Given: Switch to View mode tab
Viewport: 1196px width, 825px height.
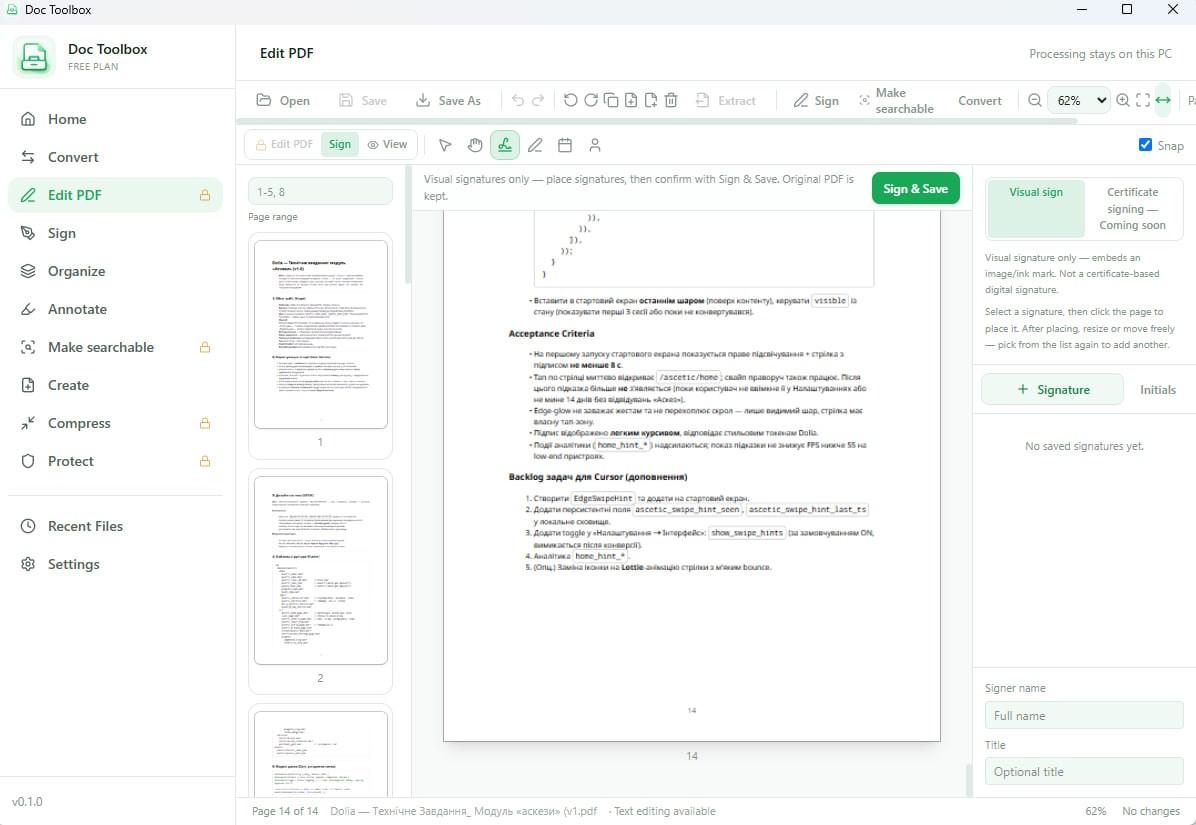Looking at the screenshot, I should pos(387,144).
